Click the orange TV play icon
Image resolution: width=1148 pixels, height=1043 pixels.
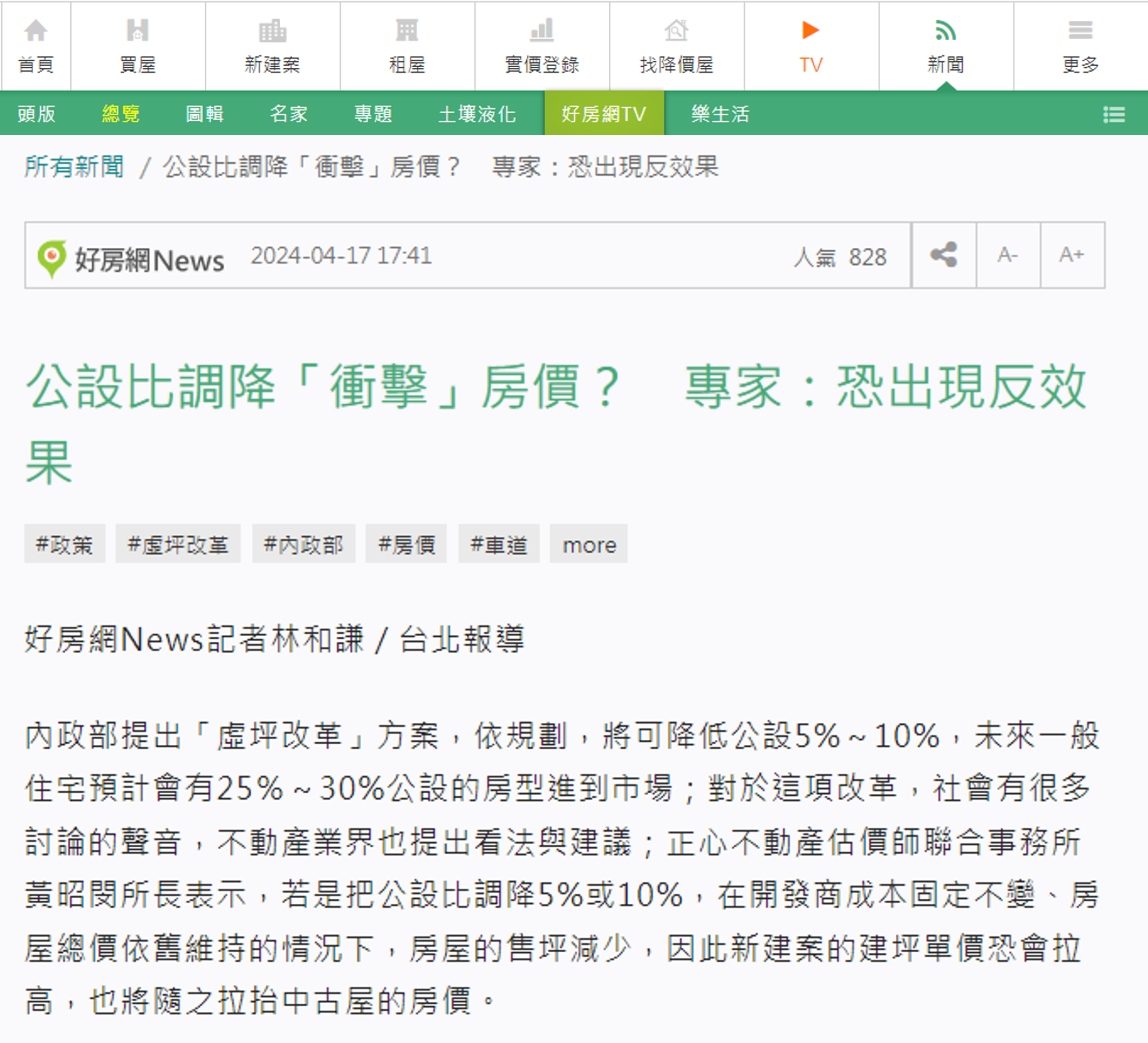[x=810, y=30]
